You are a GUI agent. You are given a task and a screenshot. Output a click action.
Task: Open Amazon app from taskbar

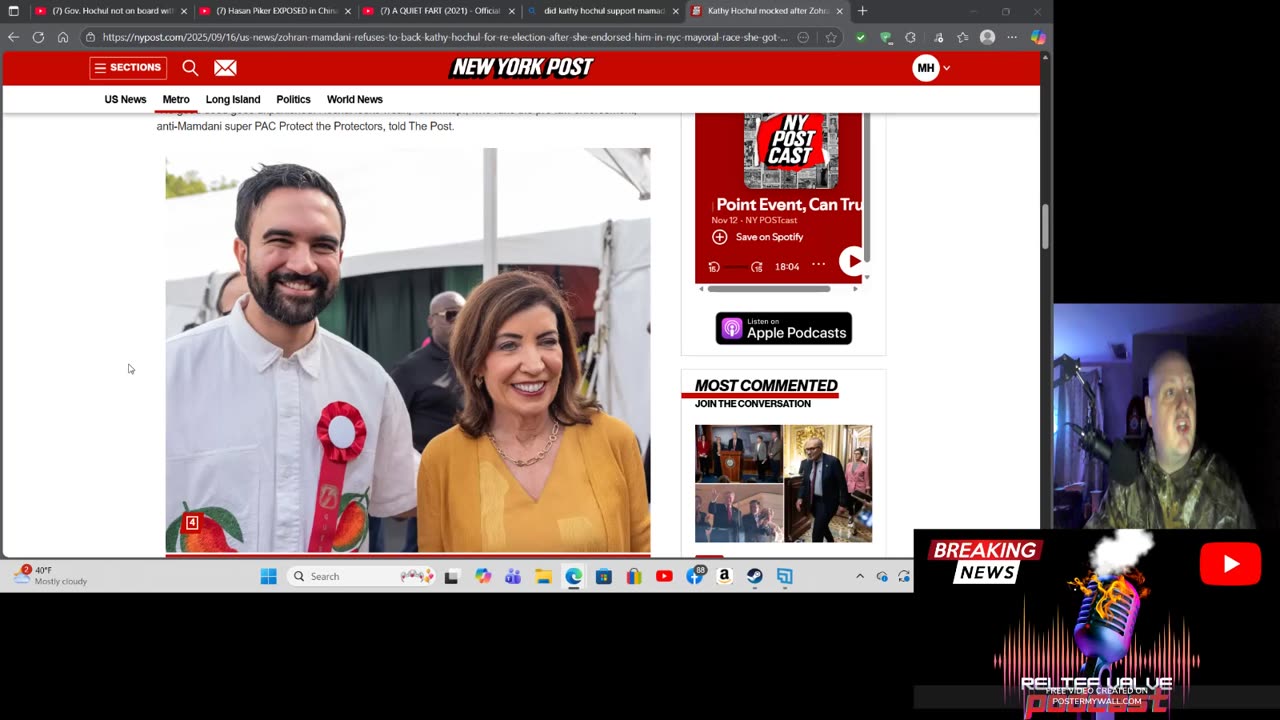[724, 576]
